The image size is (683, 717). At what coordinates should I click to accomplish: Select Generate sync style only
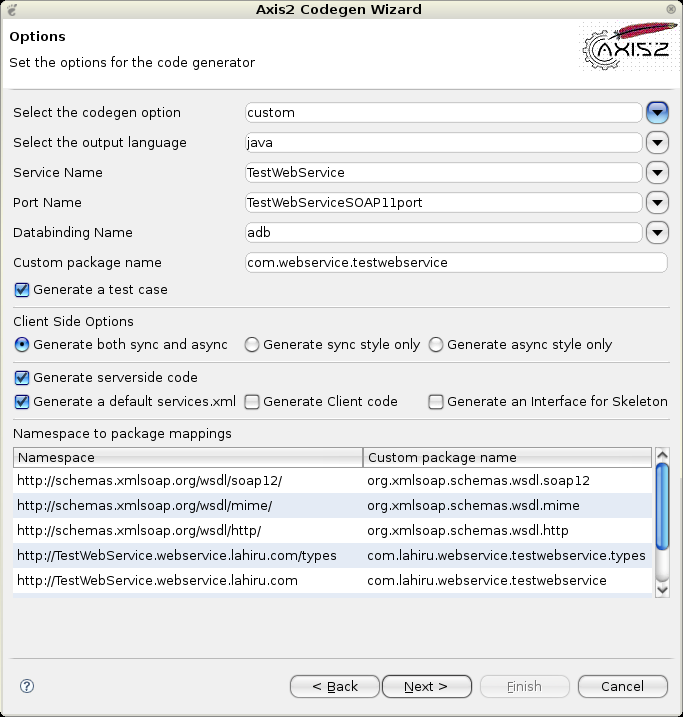252,345
